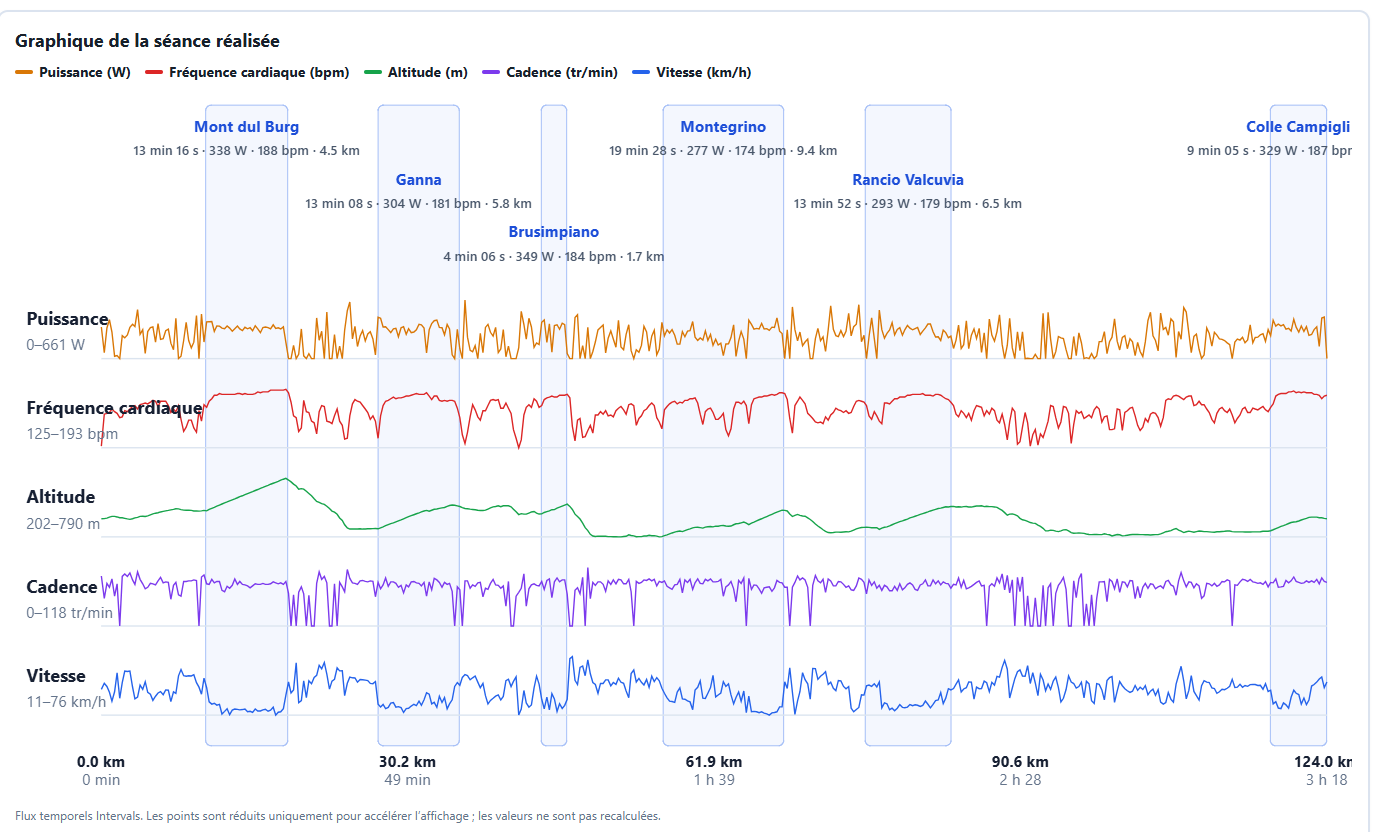The image size is (1374, 832).
Task: Select the Colle Campigli climb label
Action: click(1298, 127)
